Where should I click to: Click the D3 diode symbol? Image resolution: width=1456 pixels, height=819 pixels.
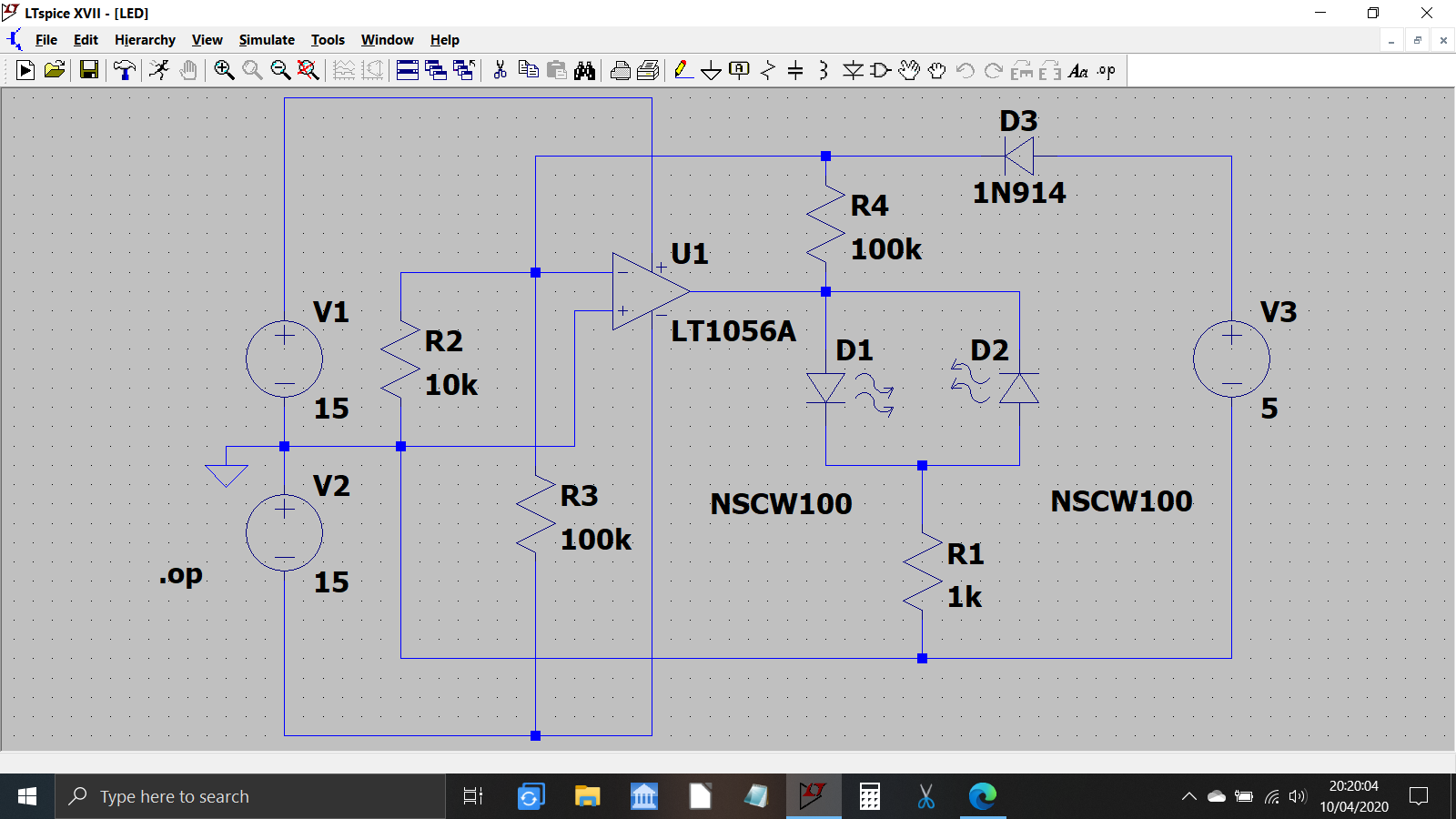click(1019, 156)
